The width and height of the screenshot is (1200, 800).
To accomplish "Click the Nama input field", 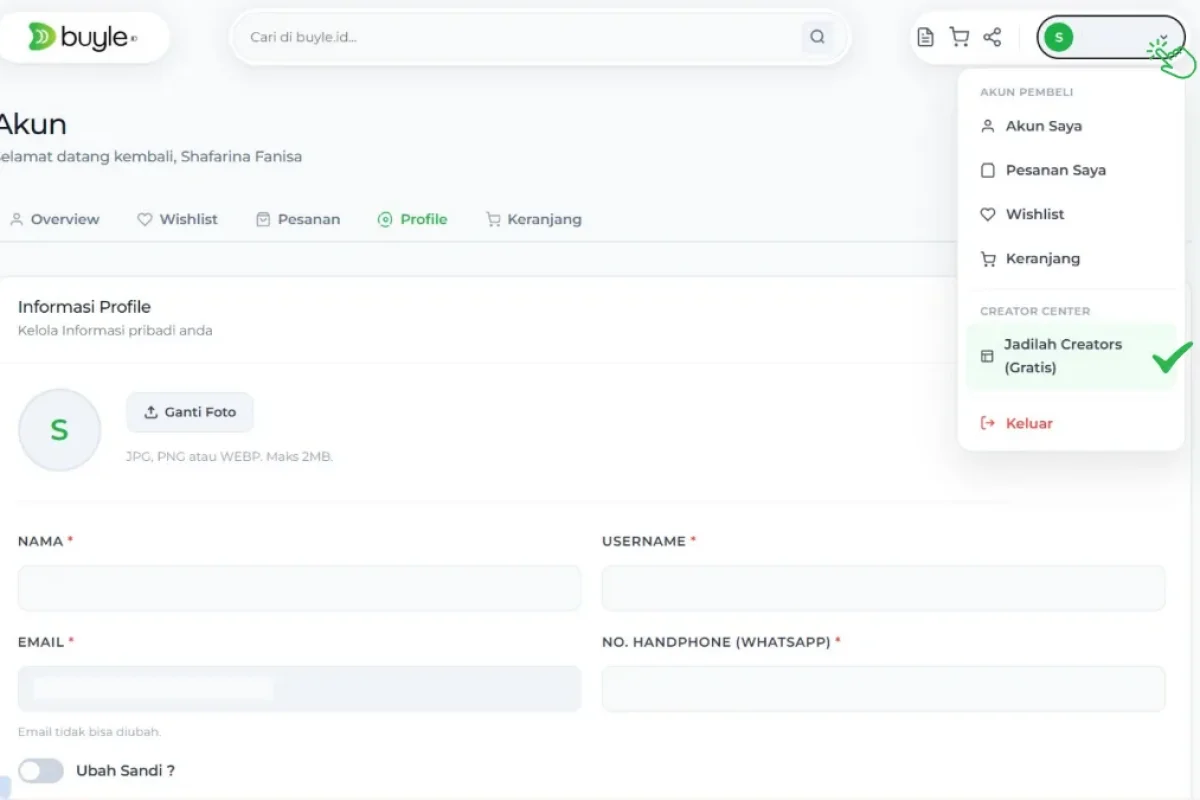I will click(299, 588).
